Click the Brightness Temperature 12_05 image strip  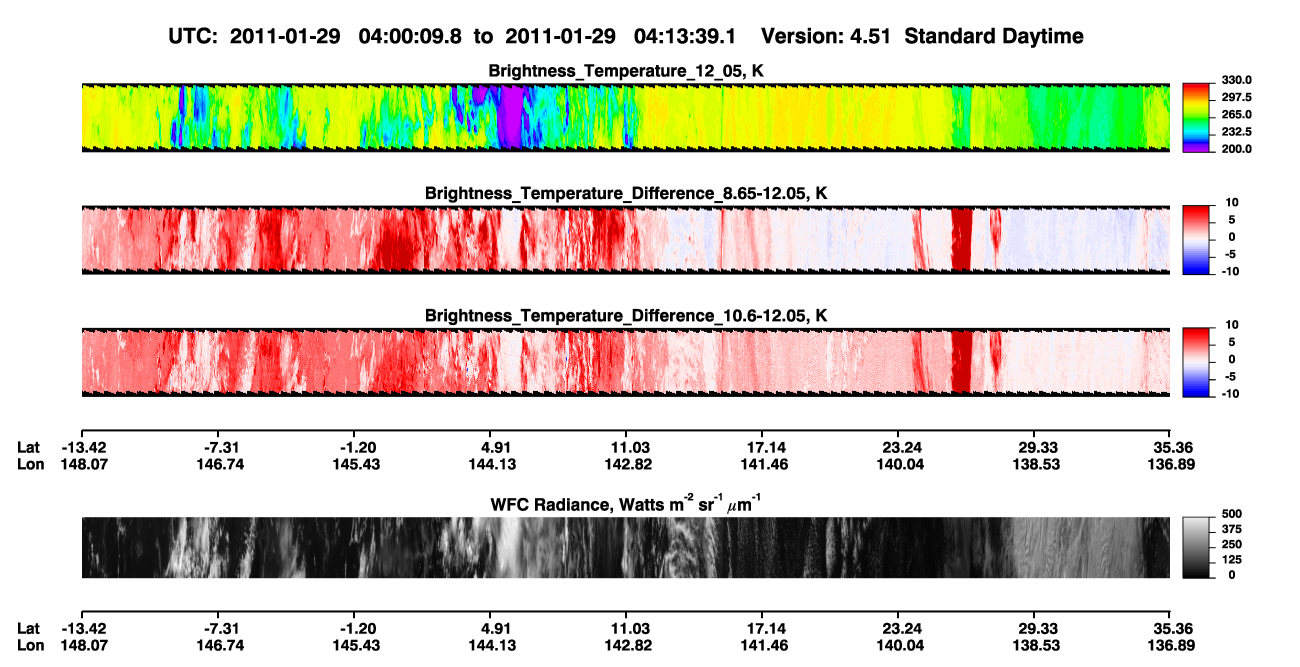(625, 117)
